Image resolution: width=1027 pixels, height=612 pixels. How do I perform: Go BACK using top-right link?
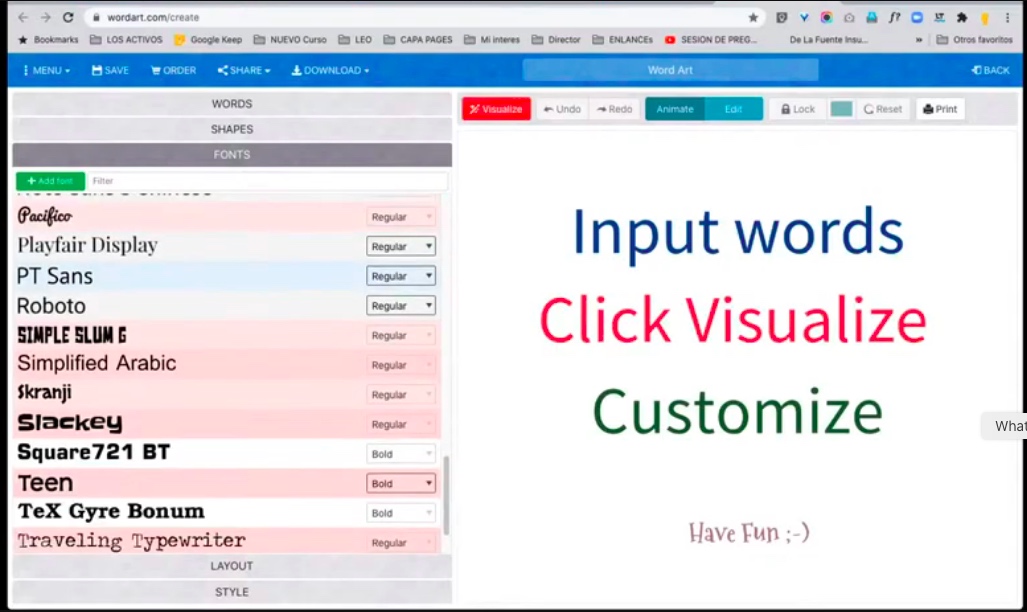990,70
